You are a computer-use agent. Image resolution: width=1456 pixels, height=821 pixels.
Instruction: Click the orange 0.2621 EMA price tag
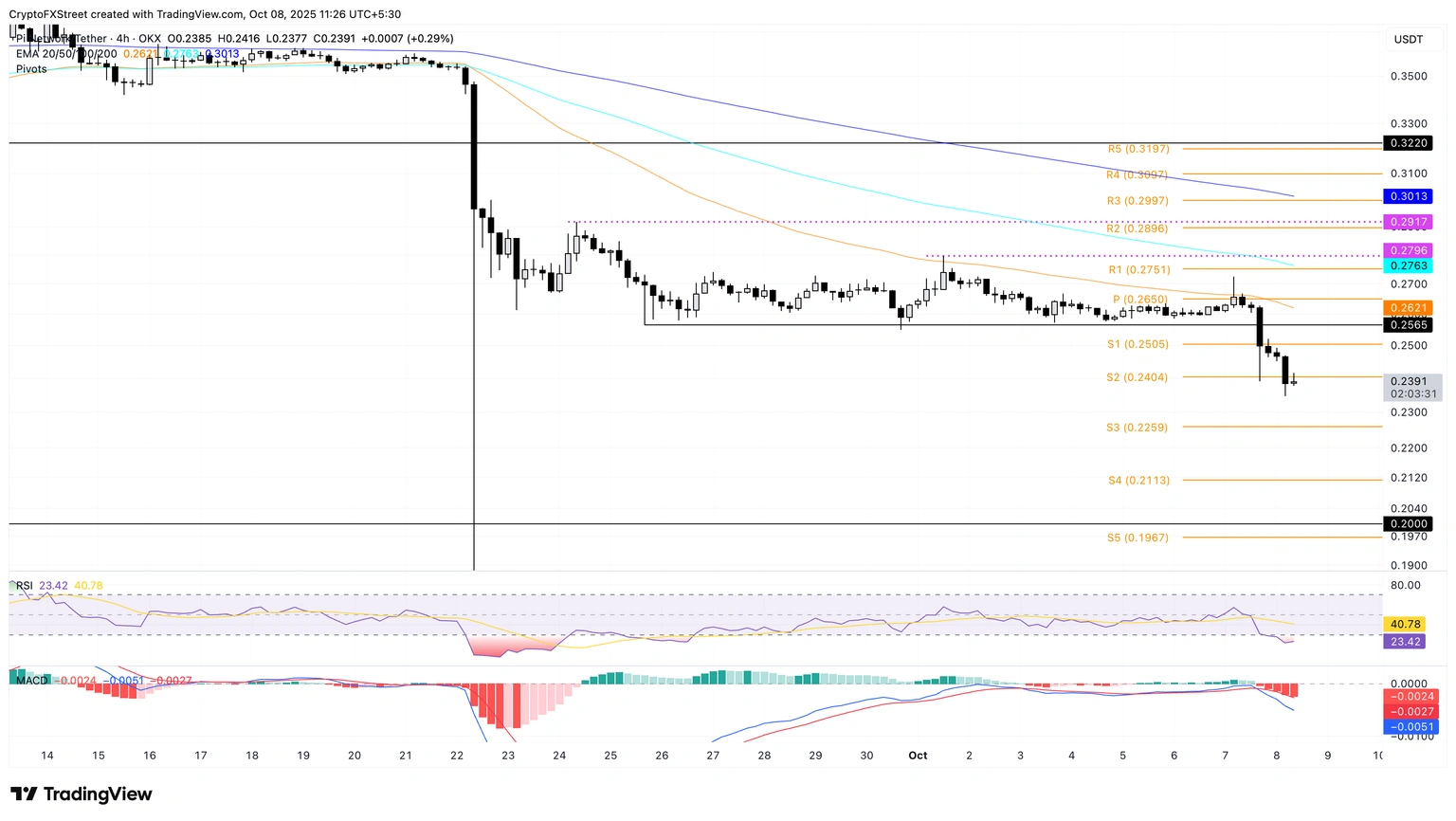tap(1408, 308)
